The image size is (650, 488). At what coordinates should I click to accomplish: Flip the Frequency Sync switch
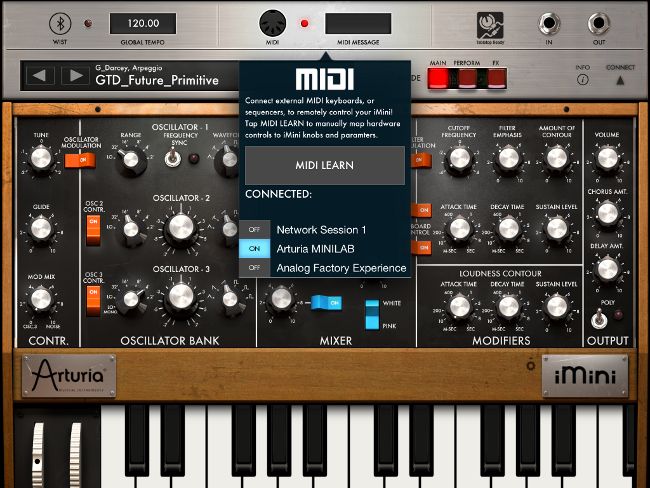click(x=172, y=159)
